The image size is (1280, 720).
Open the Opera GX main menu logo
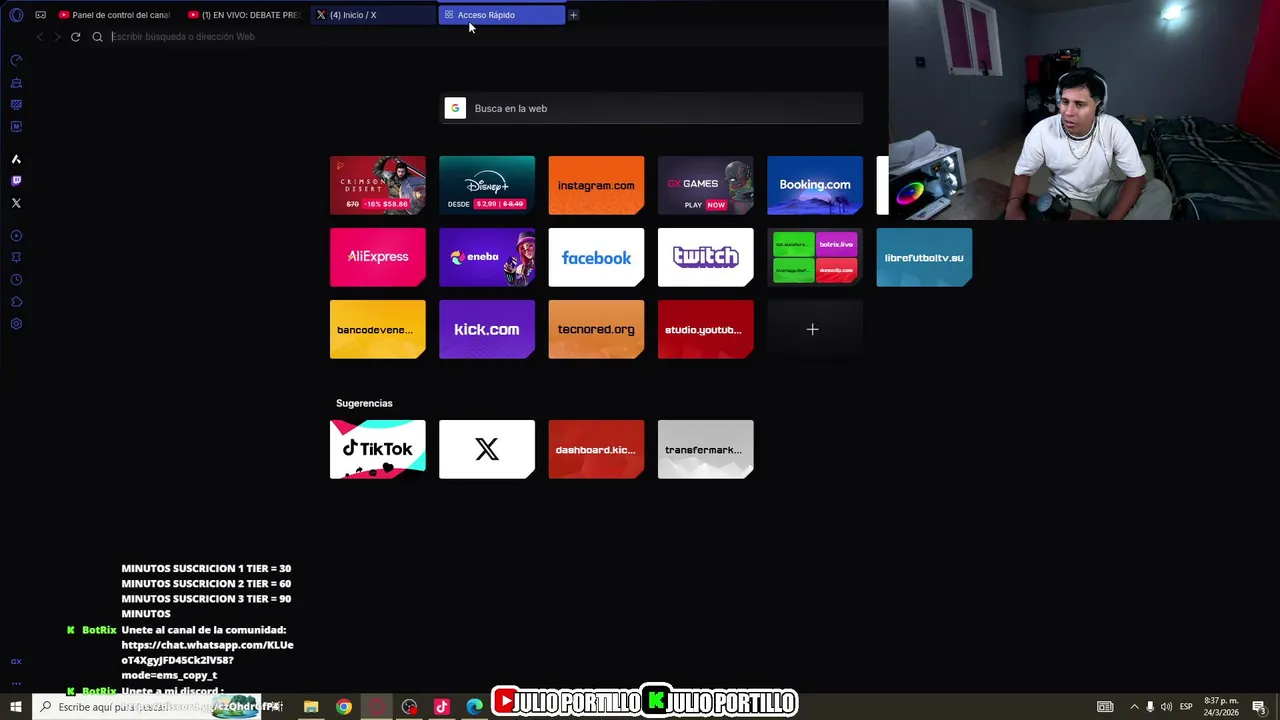pyautogui.click(x=16, y=15)
